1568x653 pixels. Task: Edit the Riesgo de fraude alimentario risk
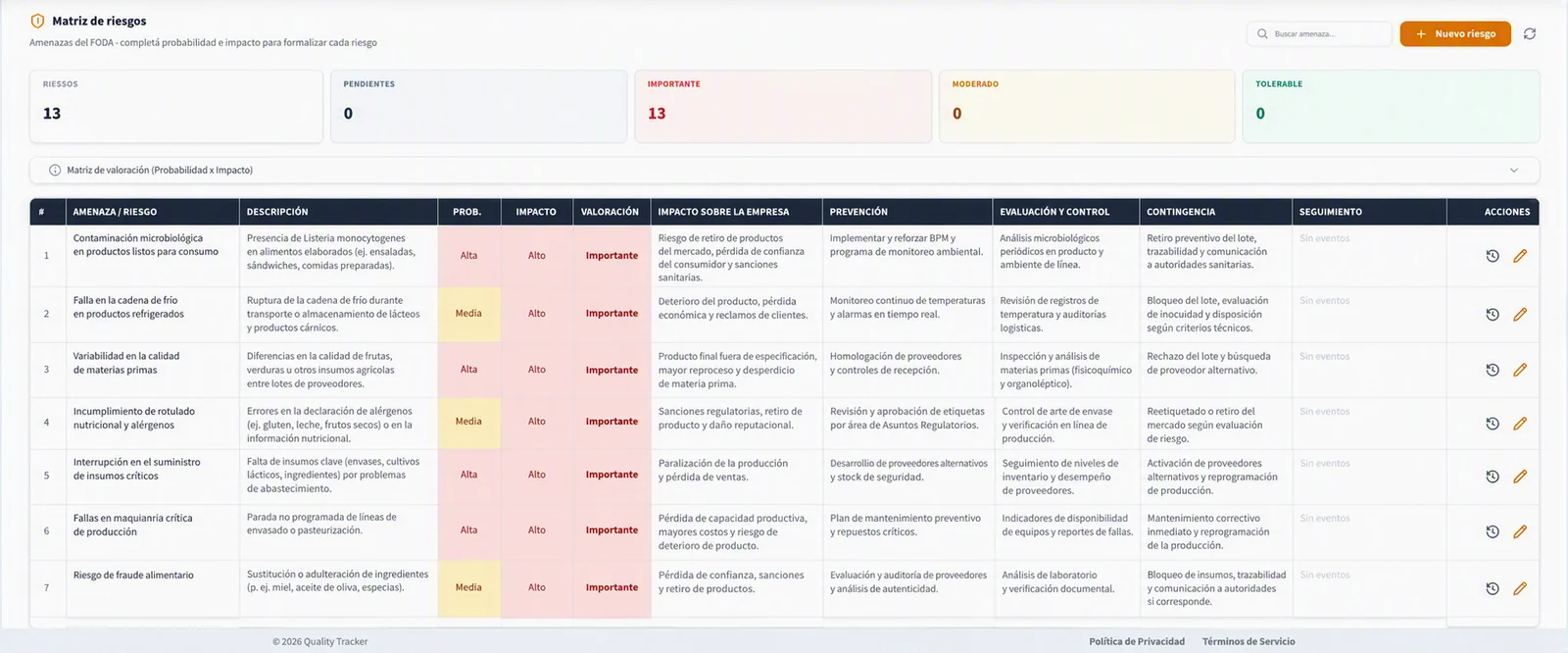click(1520, 588)
